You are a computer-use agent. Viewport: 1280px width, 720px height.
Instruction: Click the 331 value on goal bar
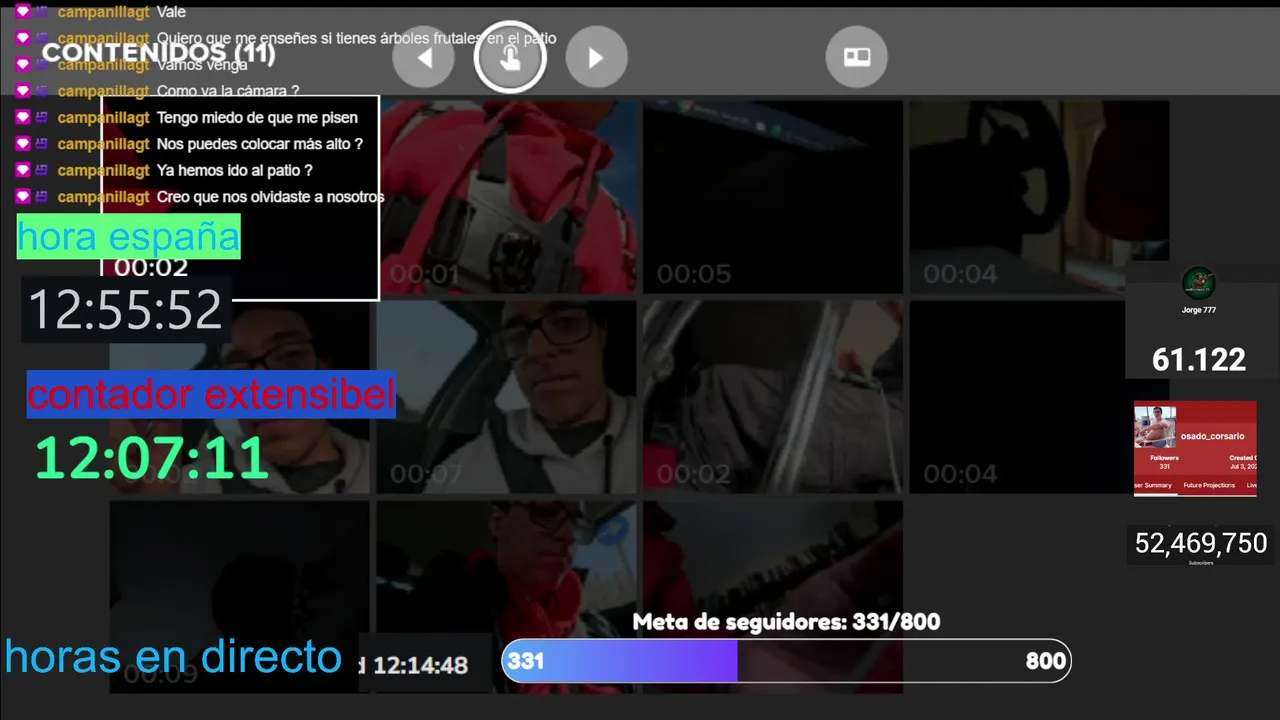[x=525, y=661]
